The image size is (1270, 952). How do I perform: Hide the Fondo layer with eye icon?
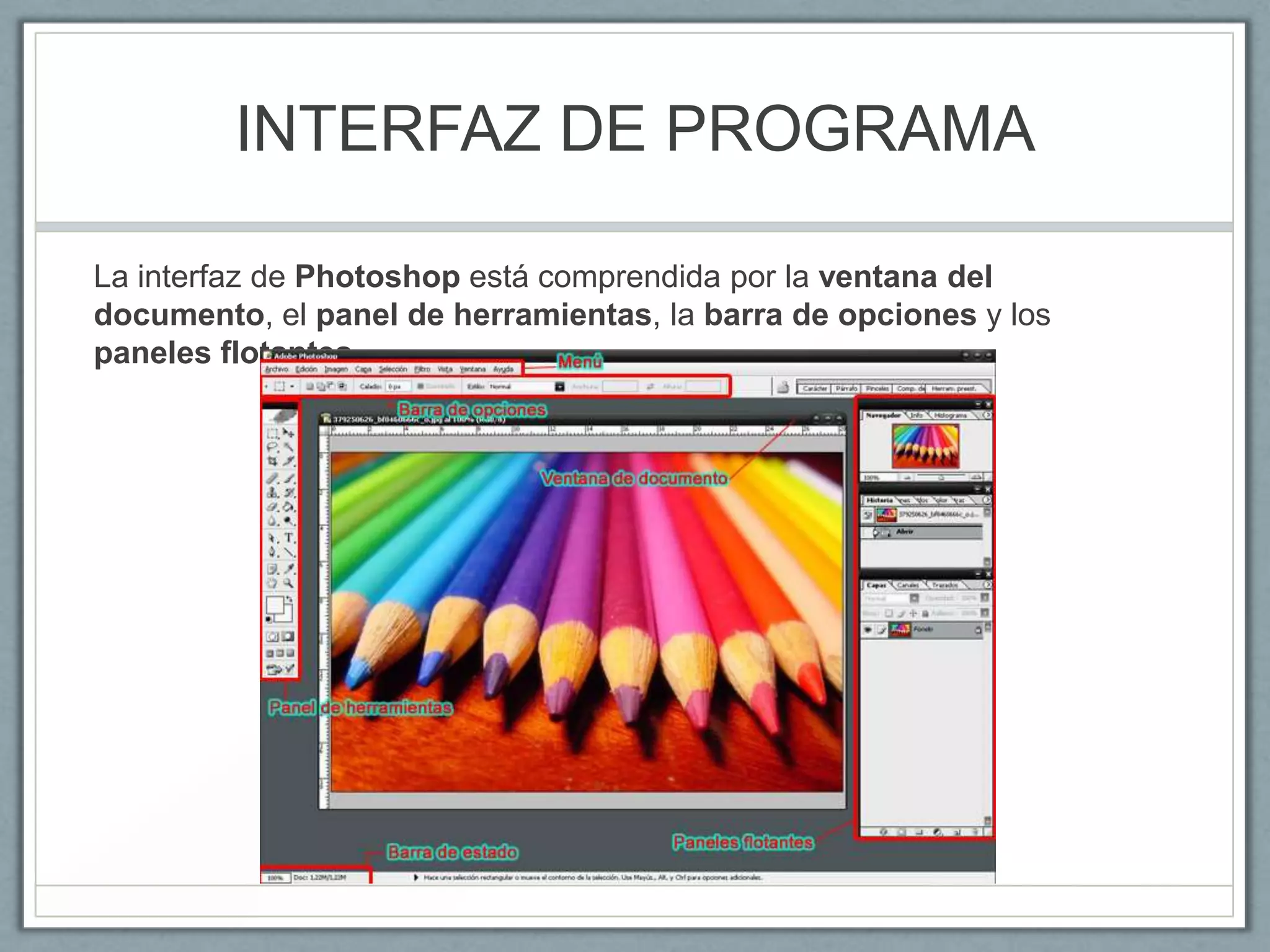pos(868,630)
